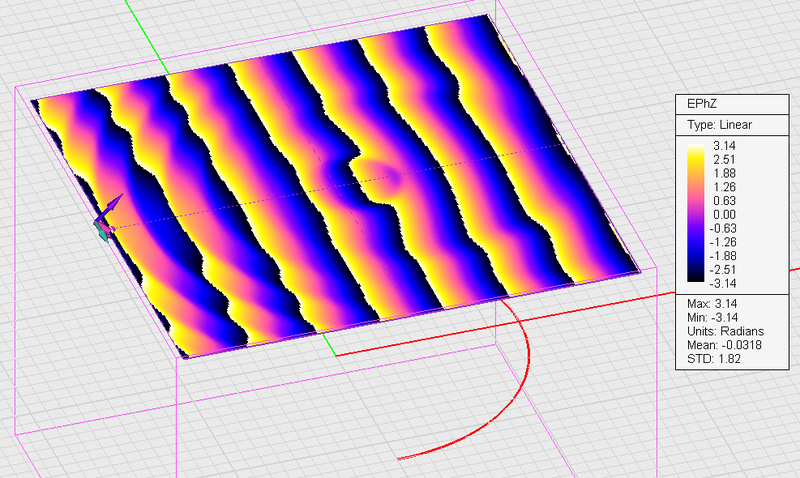
Task: Select the red axis line at the right edge
Action: (792, 268)
